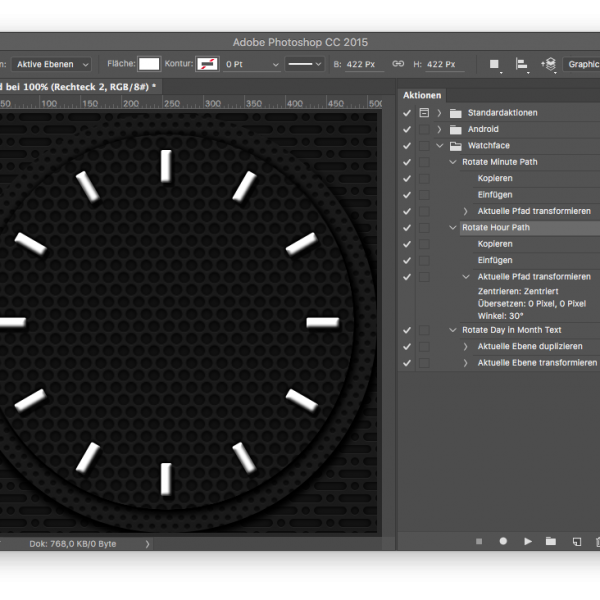Open the Kontur stroke swatch

pos(207,64)
